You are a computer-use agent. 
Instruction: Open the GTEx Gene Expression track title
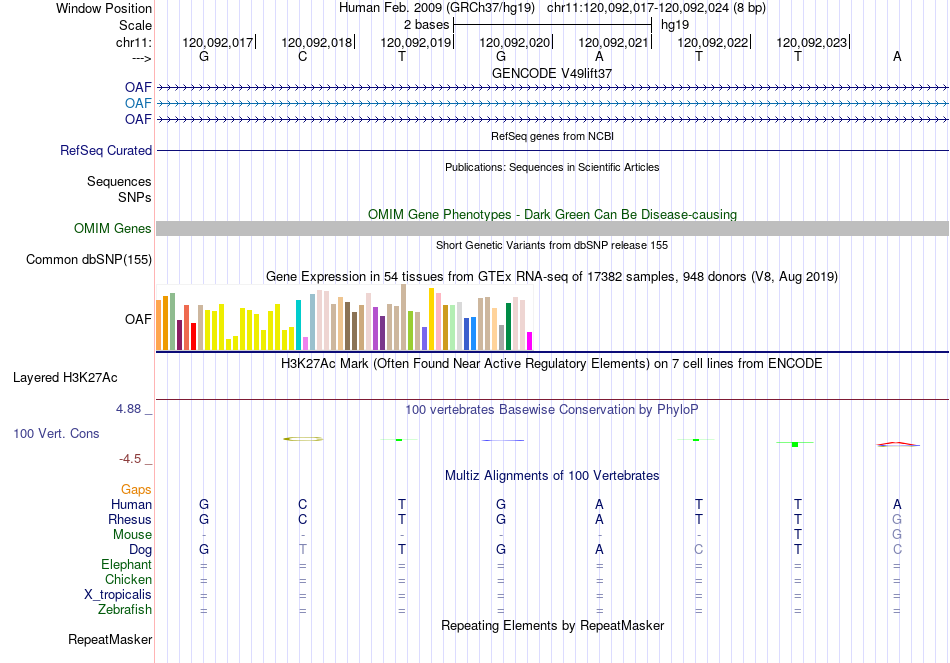[552, 277]
